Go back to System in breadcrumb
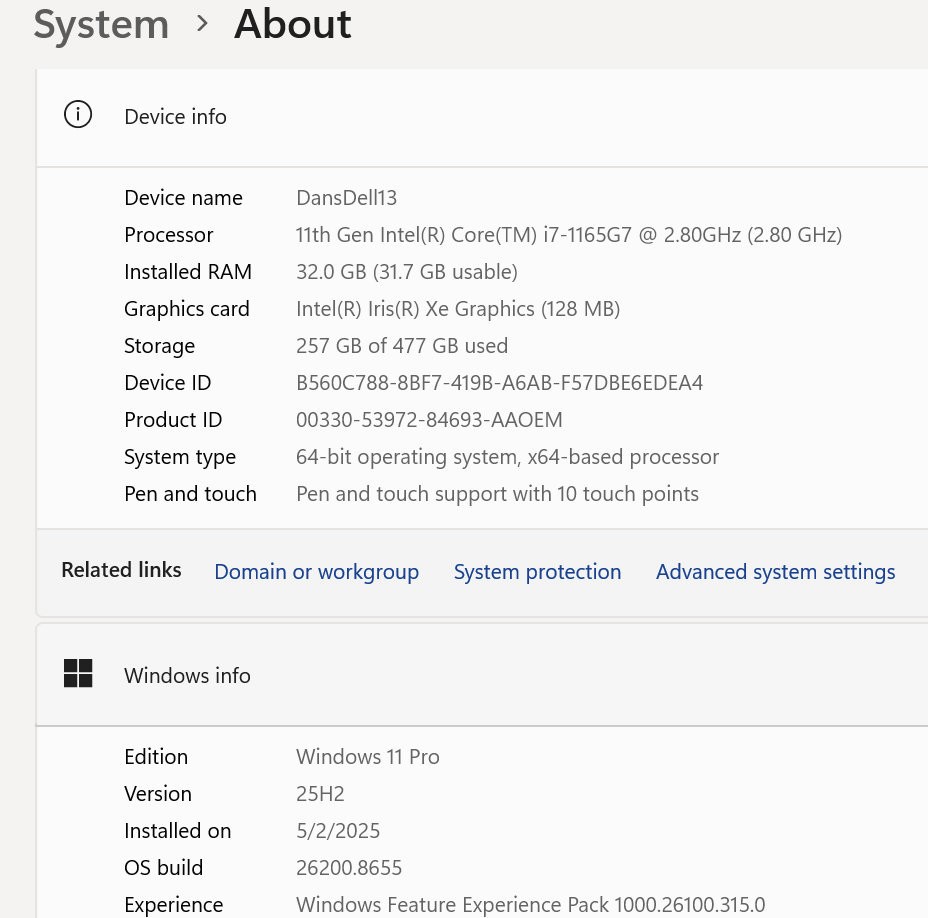This screenshot has height=918, width=928. [x=101, y=25]
